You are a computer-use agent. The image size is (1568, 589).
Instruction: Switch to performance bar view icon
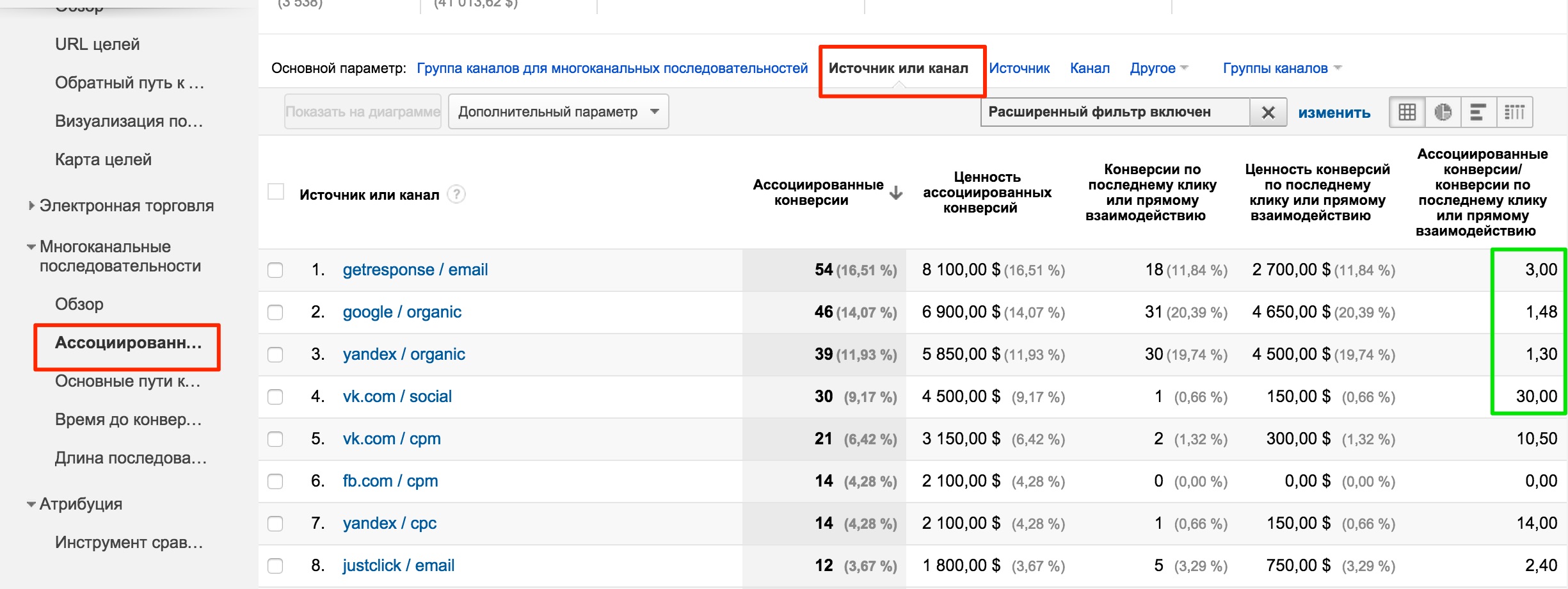pos(1478,113)
